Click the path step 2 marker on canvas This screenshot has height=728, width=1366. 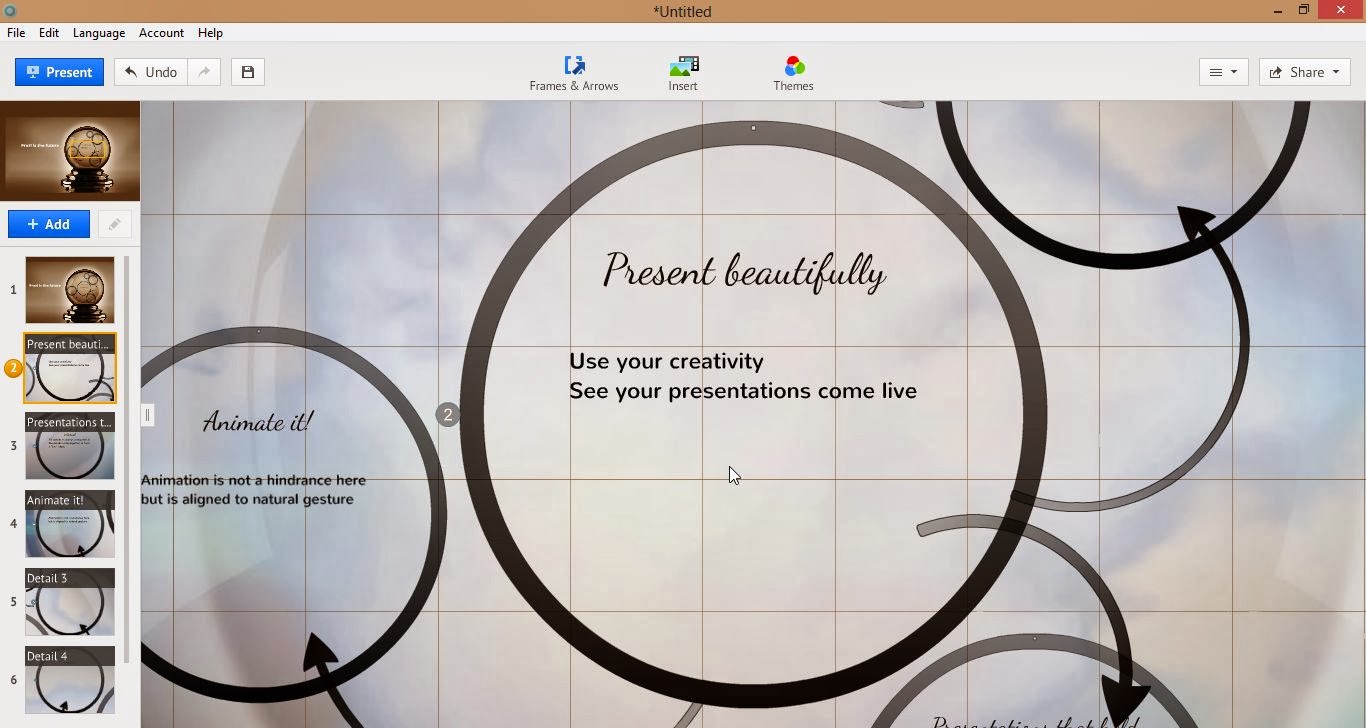pos(448,415)
